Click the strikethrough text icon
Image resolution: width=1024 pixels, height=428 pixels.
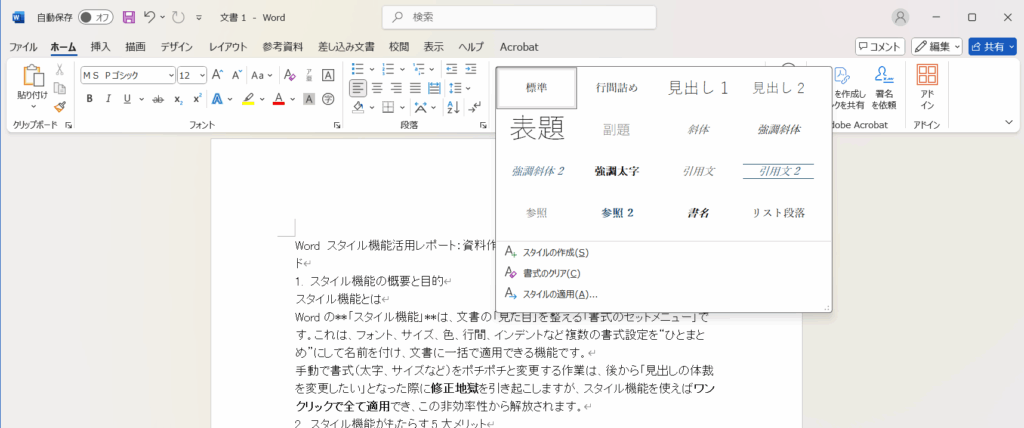point(157,99)
